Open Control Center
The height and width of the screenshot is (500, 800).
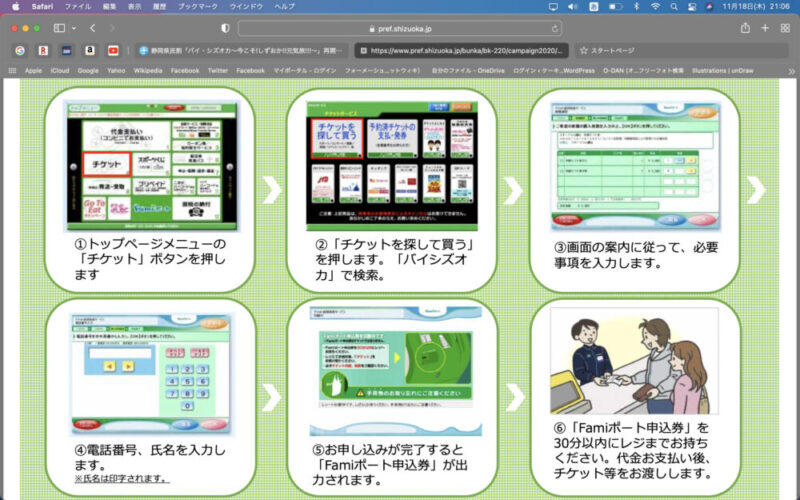[x=692, y=7]
